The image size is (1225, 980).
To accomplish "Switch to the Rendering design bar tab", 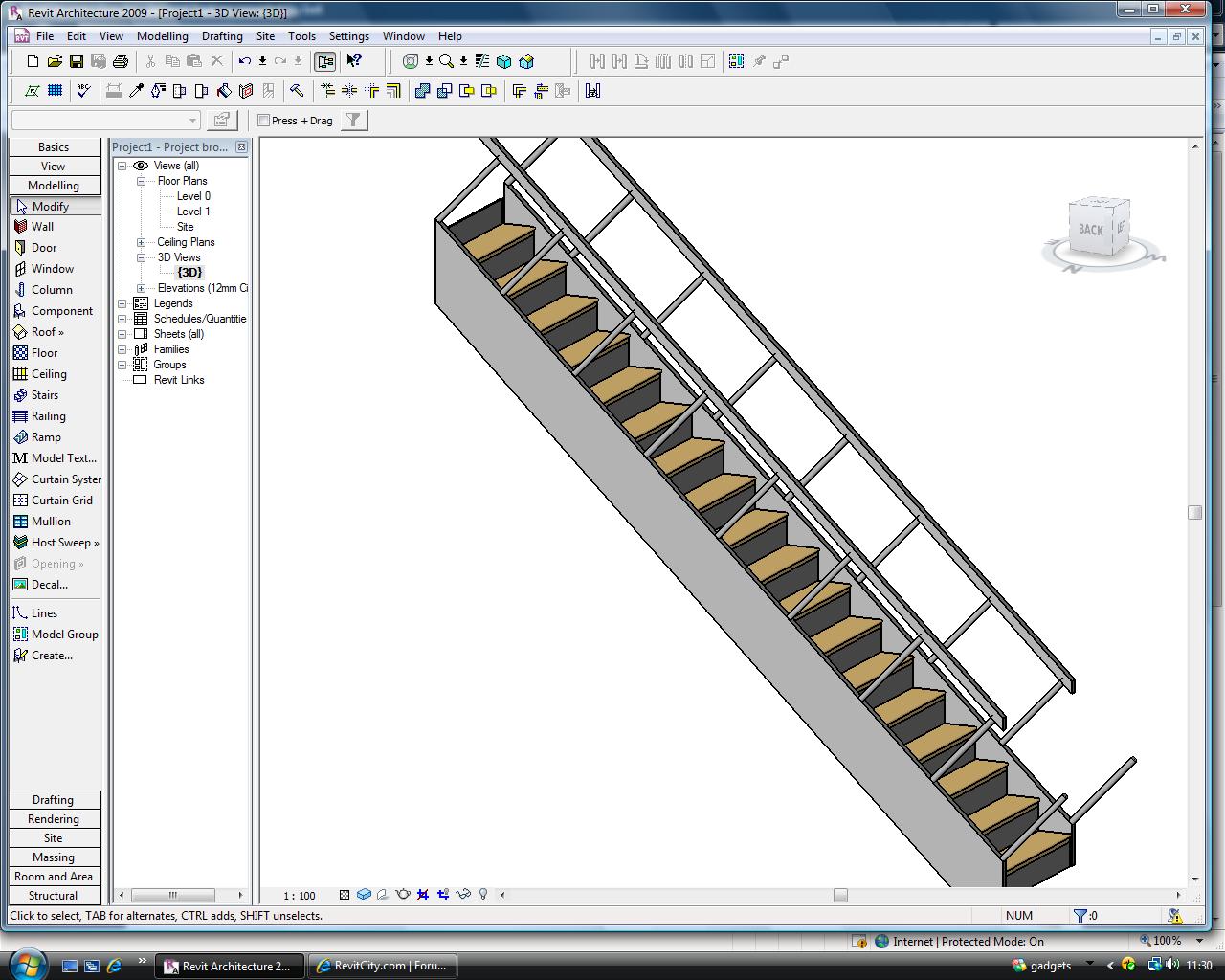I will [x=54, y=818].
